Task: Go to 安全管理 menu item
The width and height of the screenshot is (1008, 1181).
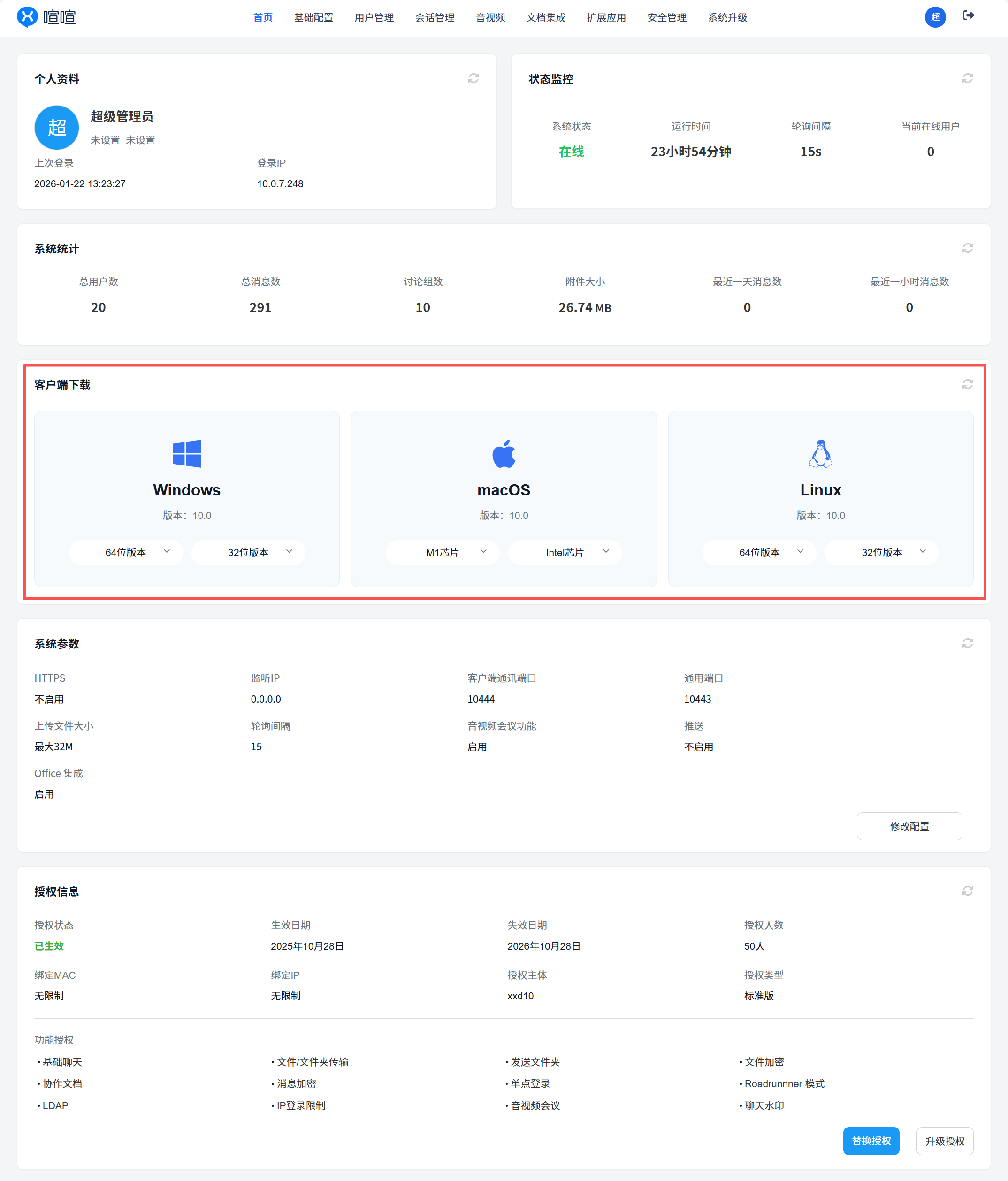Action: tap(666, 18)
